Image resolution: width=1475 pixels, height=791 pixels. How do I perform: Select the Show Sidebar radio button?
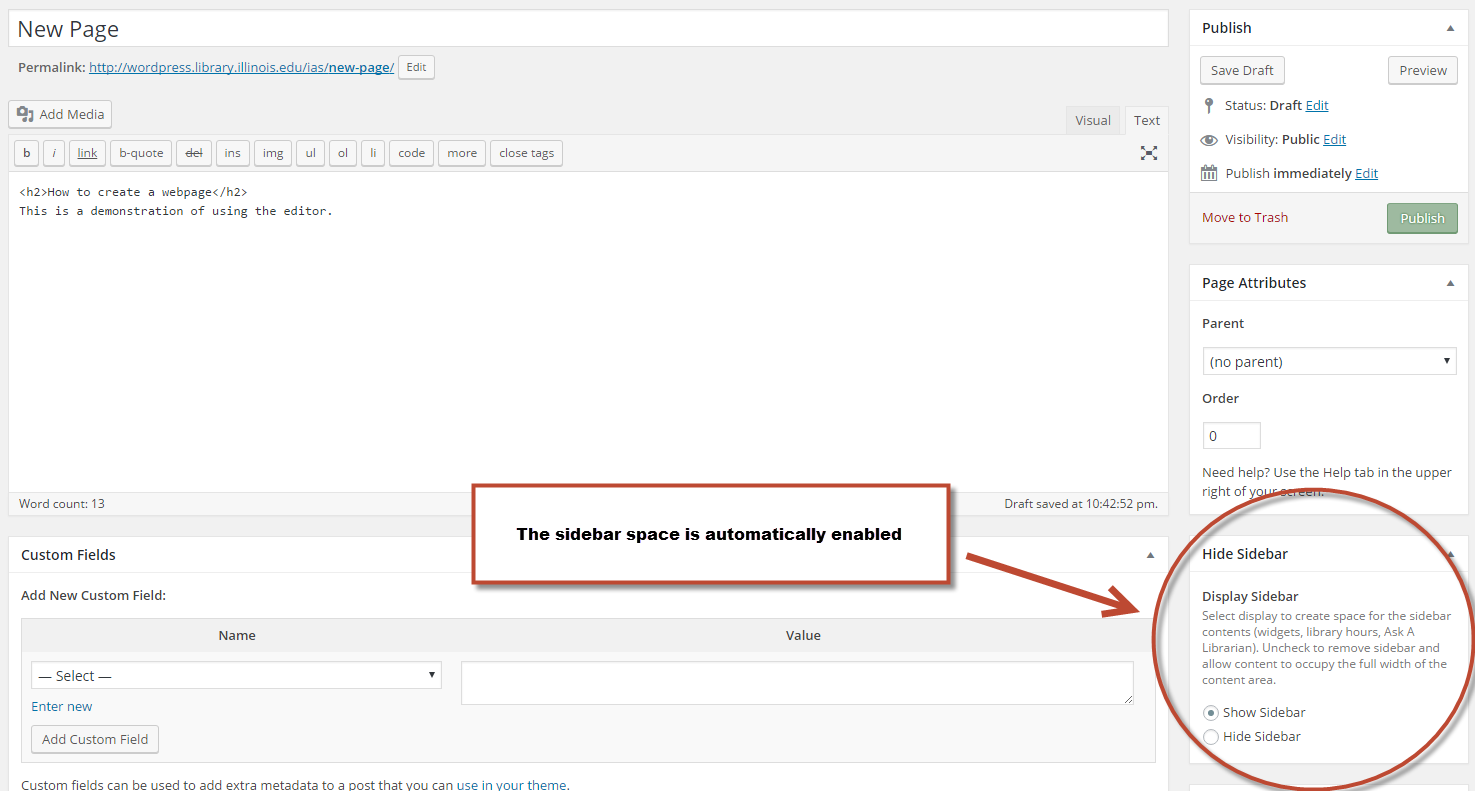1211,713
